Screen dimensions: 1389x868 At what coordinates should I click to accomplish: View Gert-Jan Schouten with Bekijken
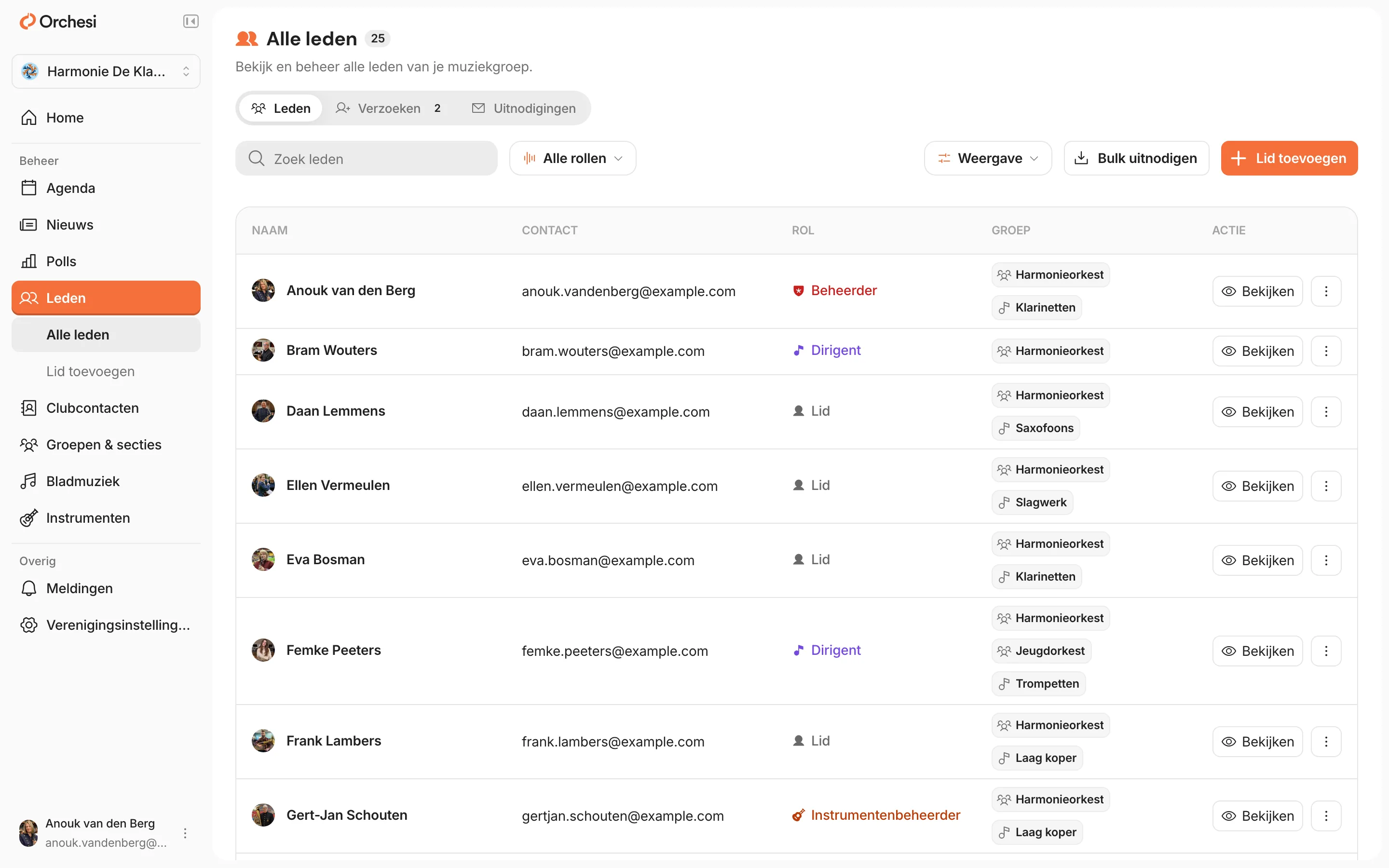coord(1257,816)
